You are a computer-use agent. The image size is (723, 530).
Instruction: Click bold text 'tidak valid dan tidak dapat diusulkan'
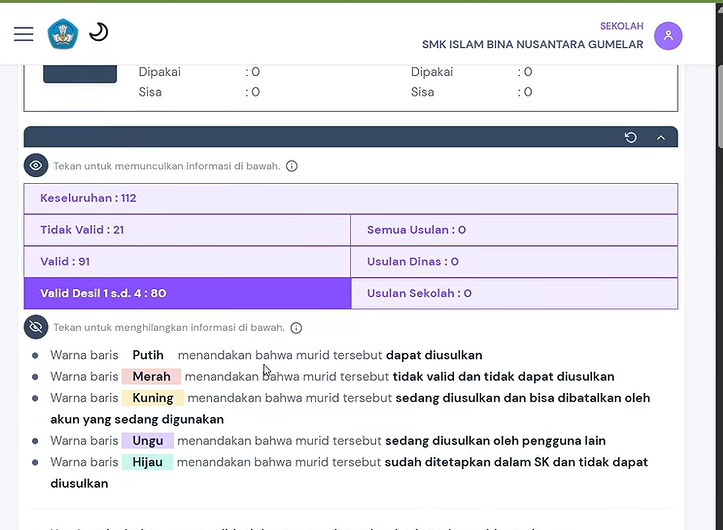[x=504, y=376]
